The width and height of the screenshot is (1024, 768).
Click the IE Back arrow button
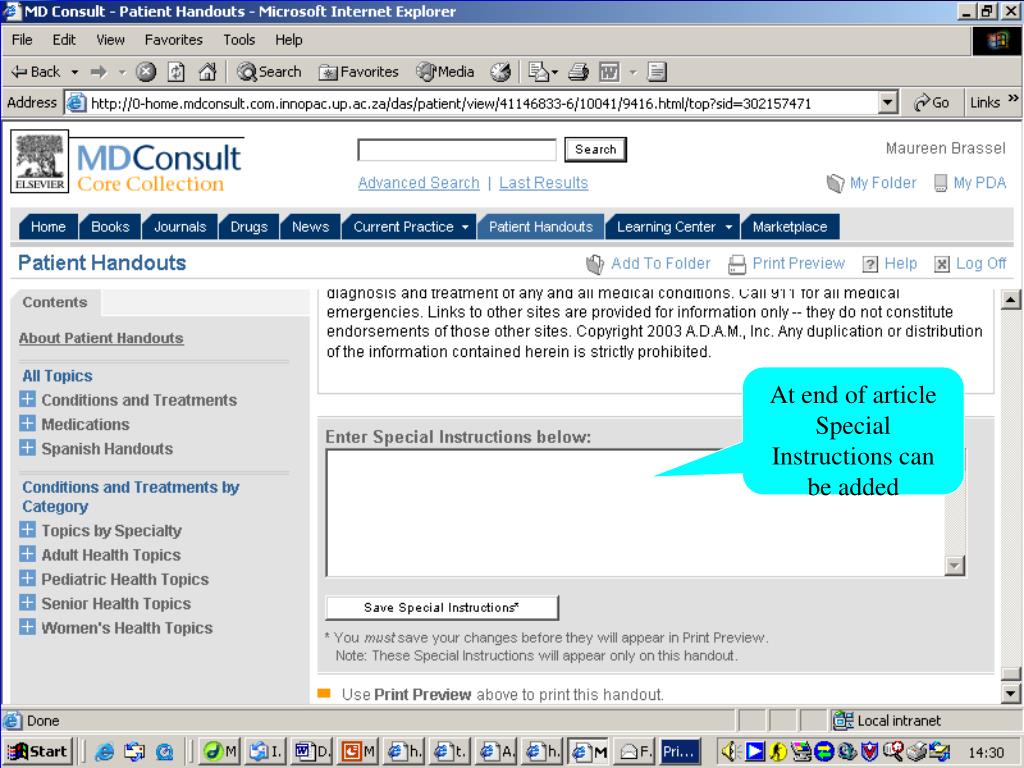[x=36, y=72]
